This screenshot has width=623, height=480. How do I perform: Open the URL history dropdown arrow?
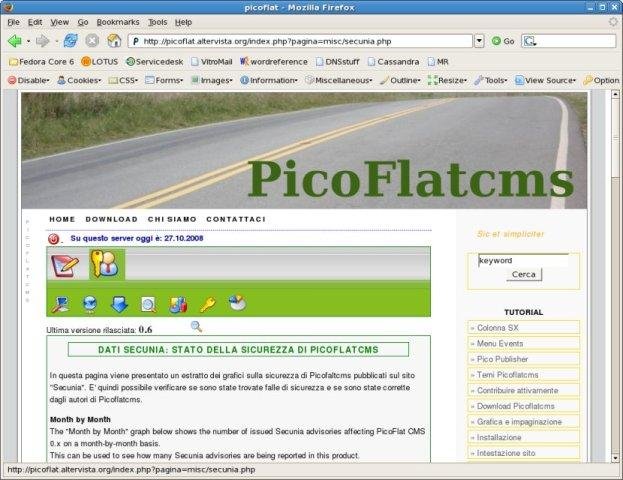(x=479, y=41)
